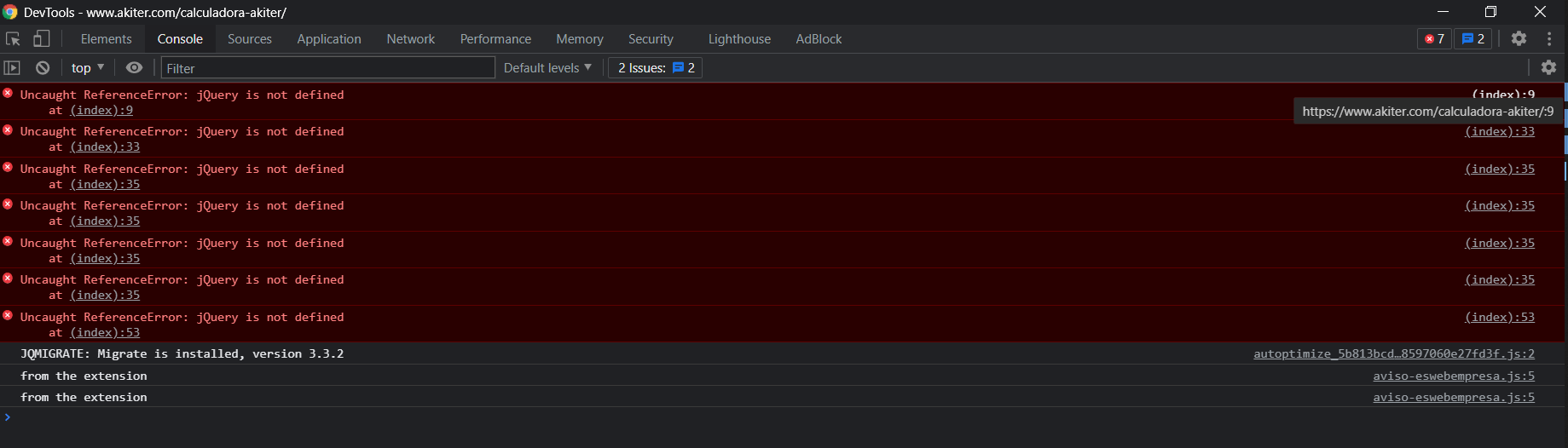Open the three-dot customize DevTools menu
Viewport: 1568px width, 448px height.
point(1549,38)
